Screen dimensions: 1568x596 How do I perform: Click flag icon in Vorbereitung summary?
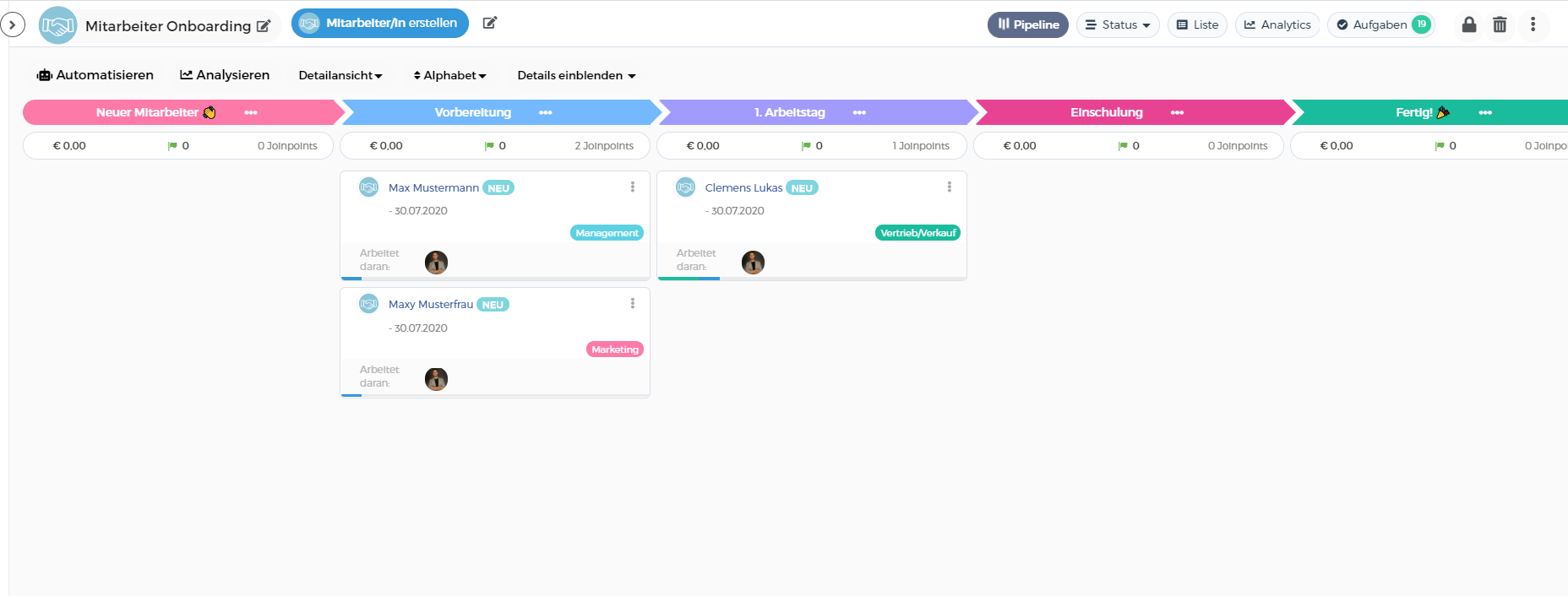pos(489,146)
